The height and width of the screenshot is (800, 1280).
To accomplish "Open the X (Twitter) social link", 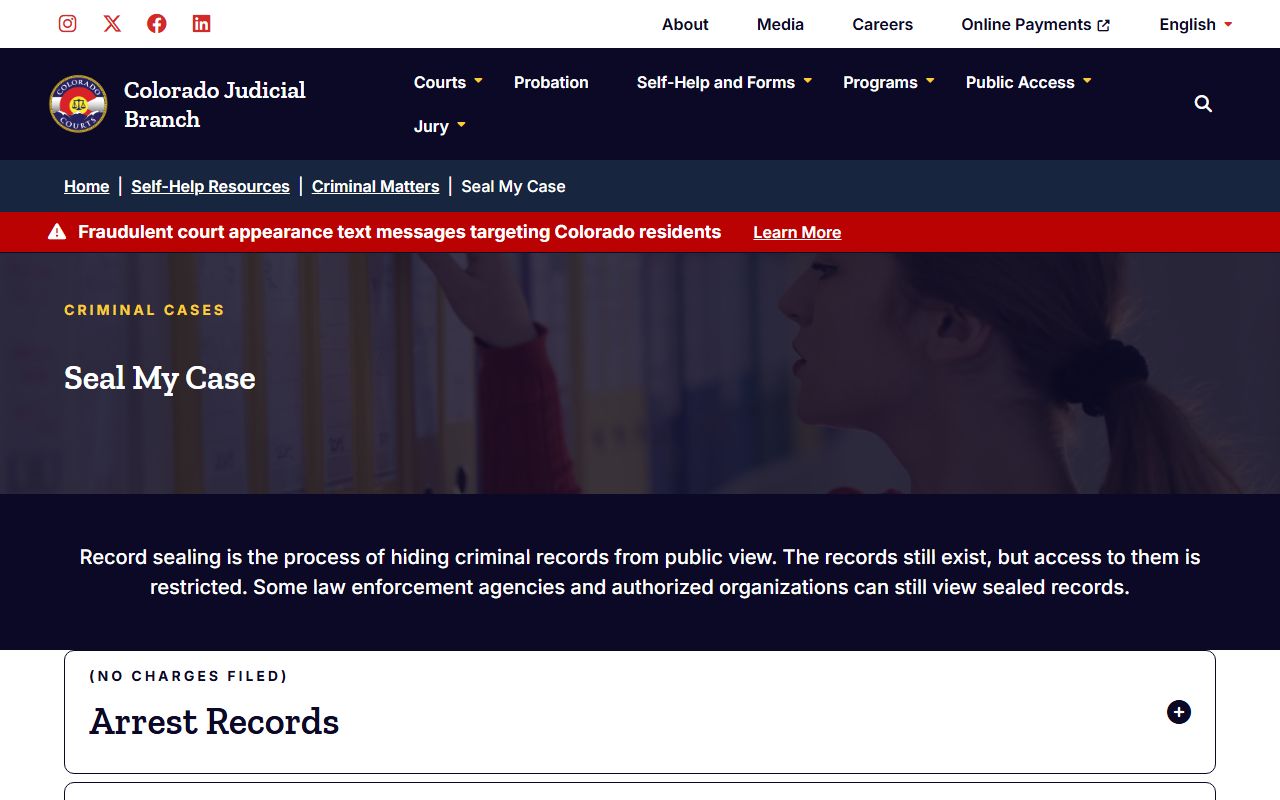I will click(x=112, y=24).
